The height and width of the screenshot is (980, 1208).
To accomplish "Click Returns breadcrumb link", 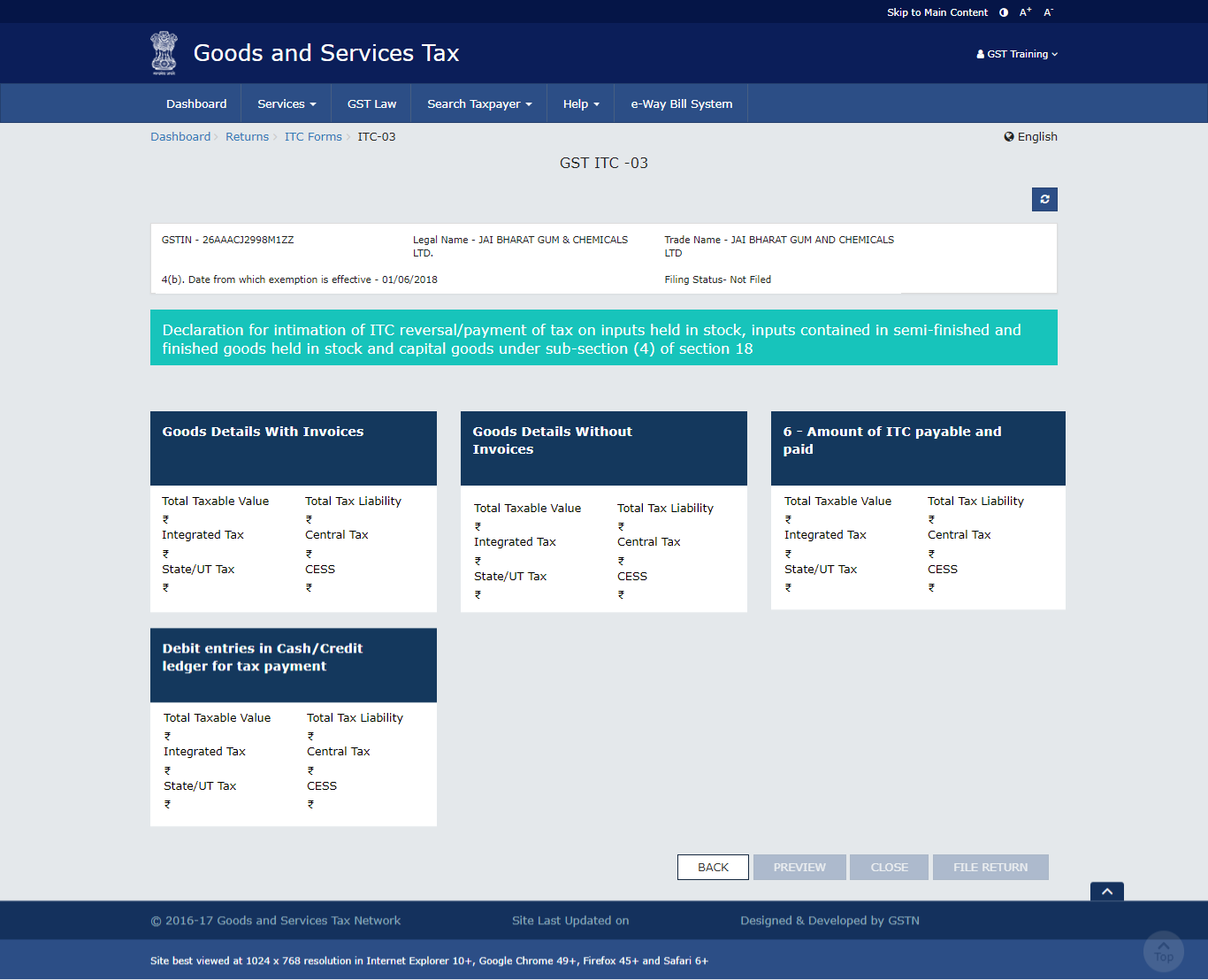I will 247,136.
